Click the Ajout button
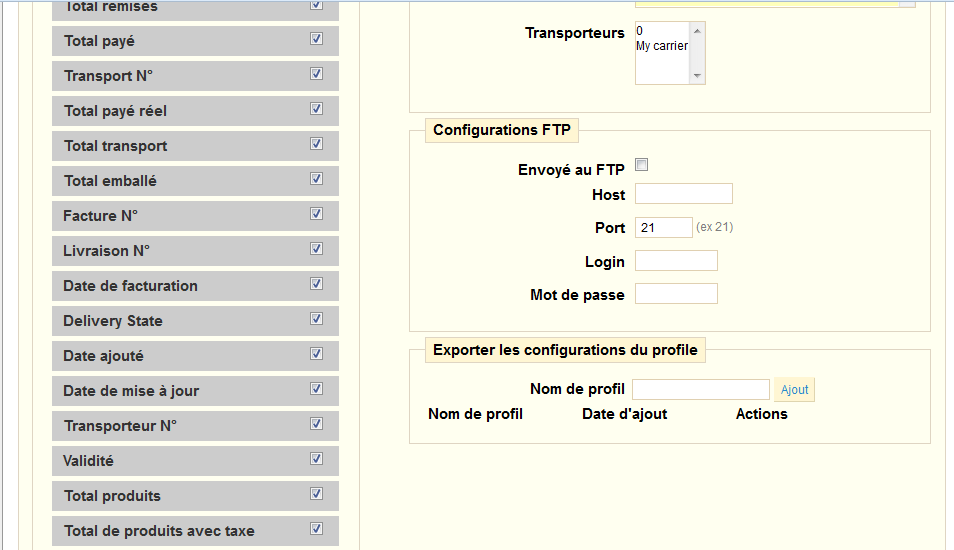Screen dimensions: 954x550 click(x=794, y=390)
